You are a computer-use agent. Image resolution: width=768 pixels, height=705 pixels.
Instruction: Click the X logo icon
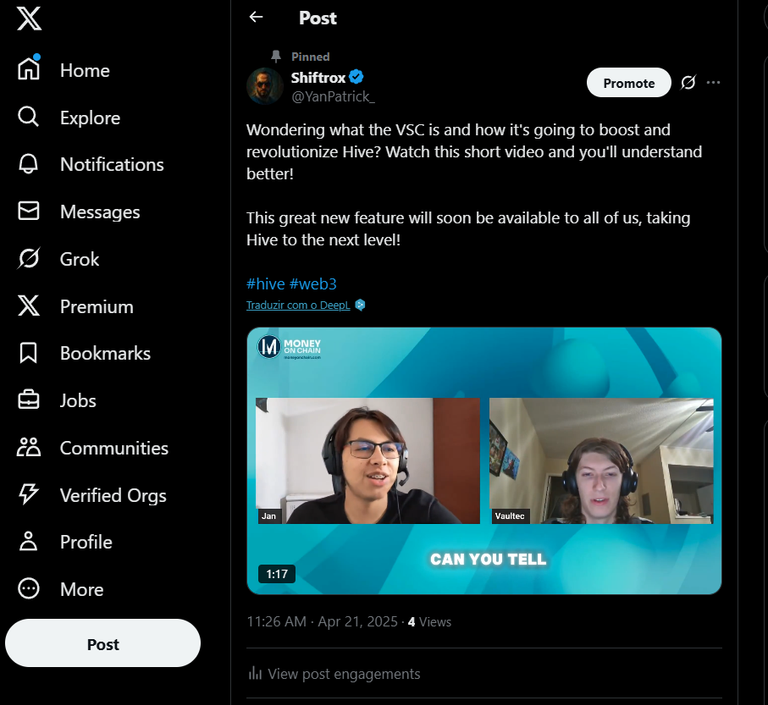pos(29,19)
